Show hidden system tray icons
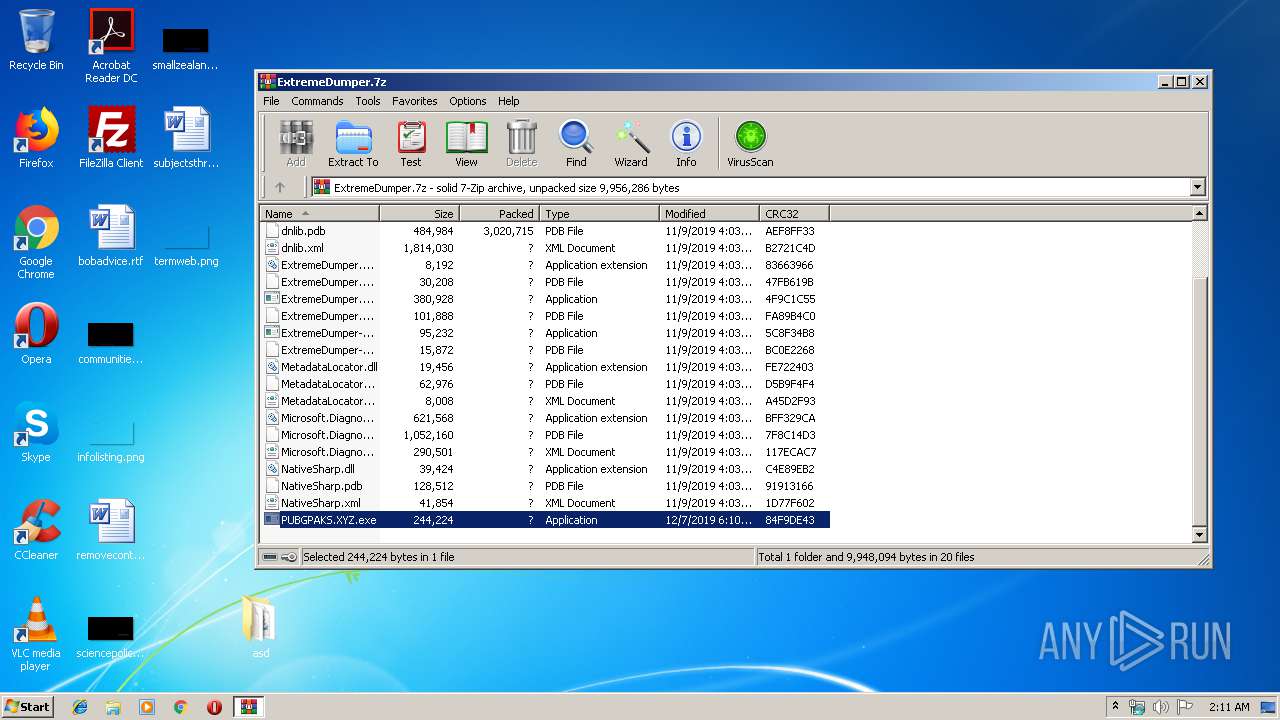This screenshot has width=1280, height=720. point(1116,707)
